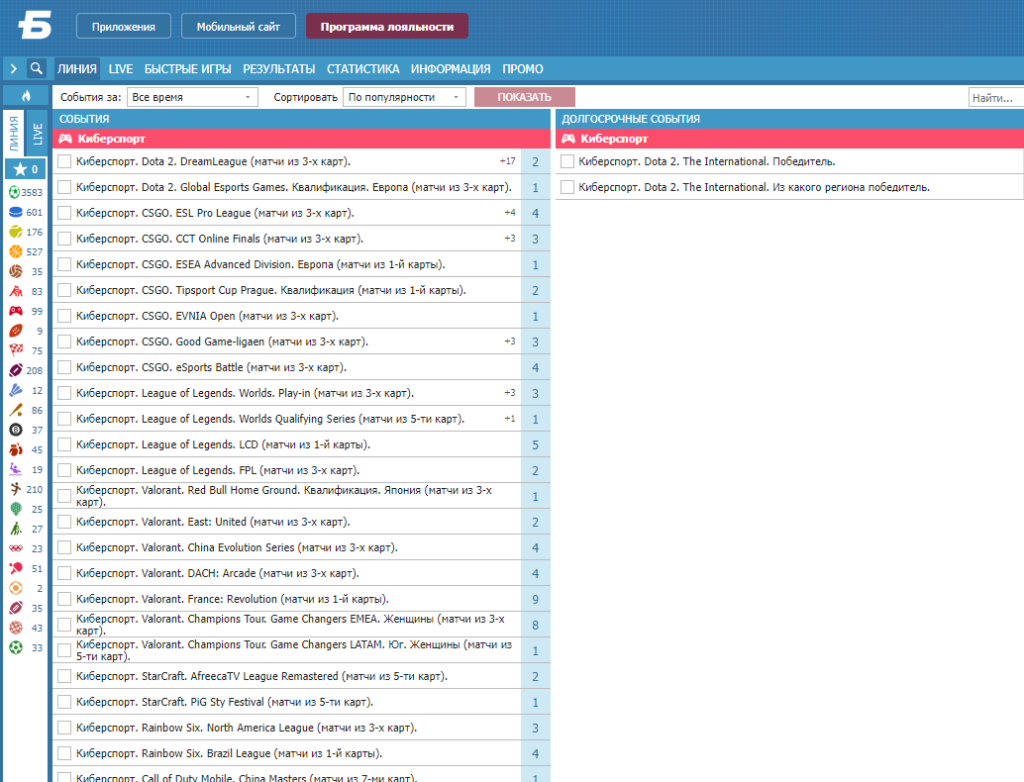Switch to the ЛИНИЯ menu tab
Image resolution: width=1024 pixels, height=782 pixels.
tap(77, 69)
